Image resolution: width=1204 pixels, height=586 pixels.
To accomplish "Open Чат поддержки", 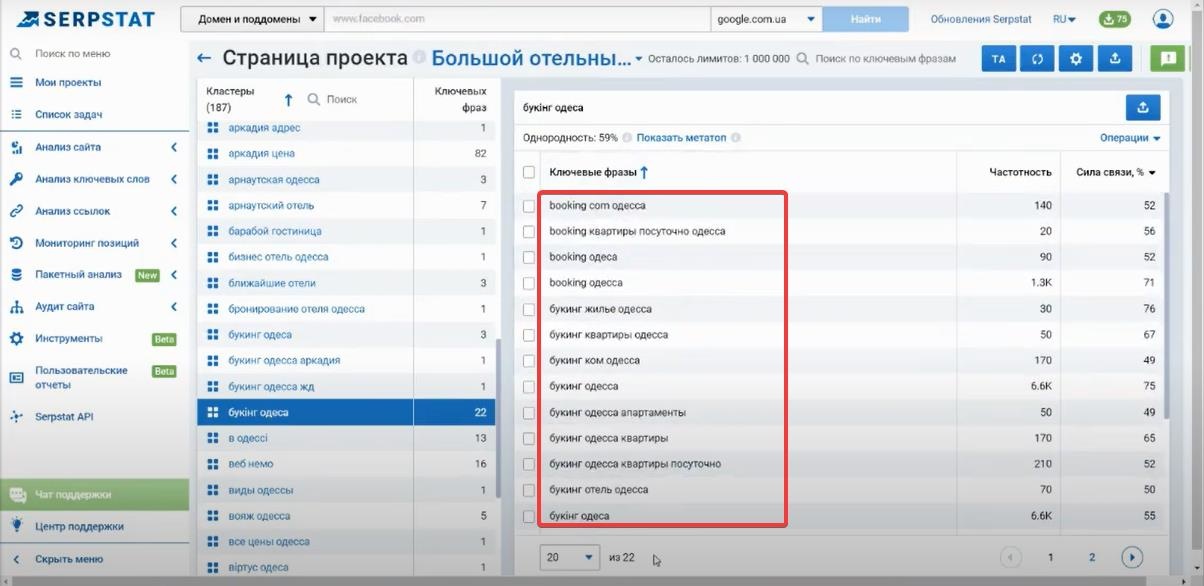I will pos(95,495).
